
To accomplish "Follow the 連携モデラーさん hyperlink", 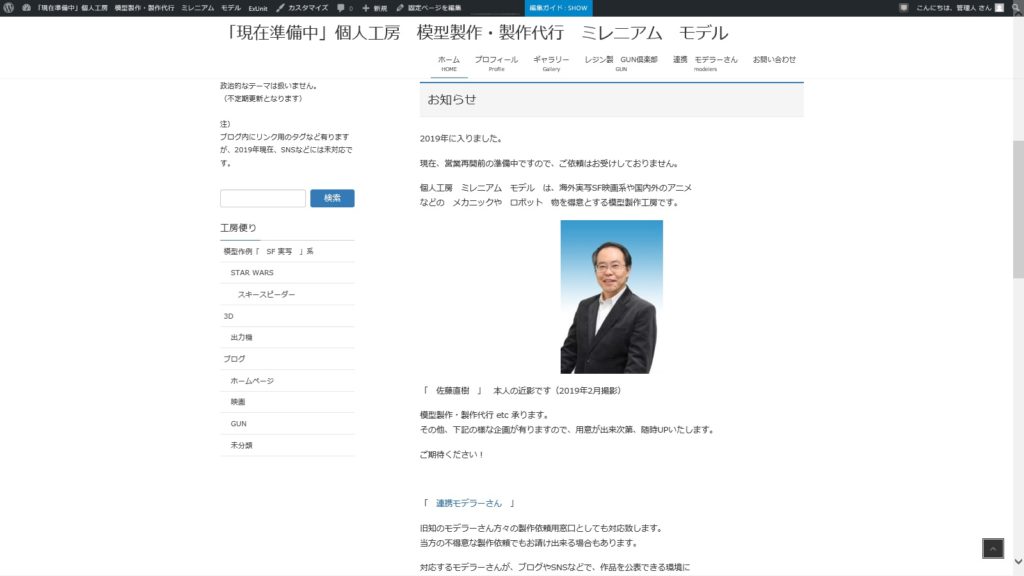I will pos(469,504).
